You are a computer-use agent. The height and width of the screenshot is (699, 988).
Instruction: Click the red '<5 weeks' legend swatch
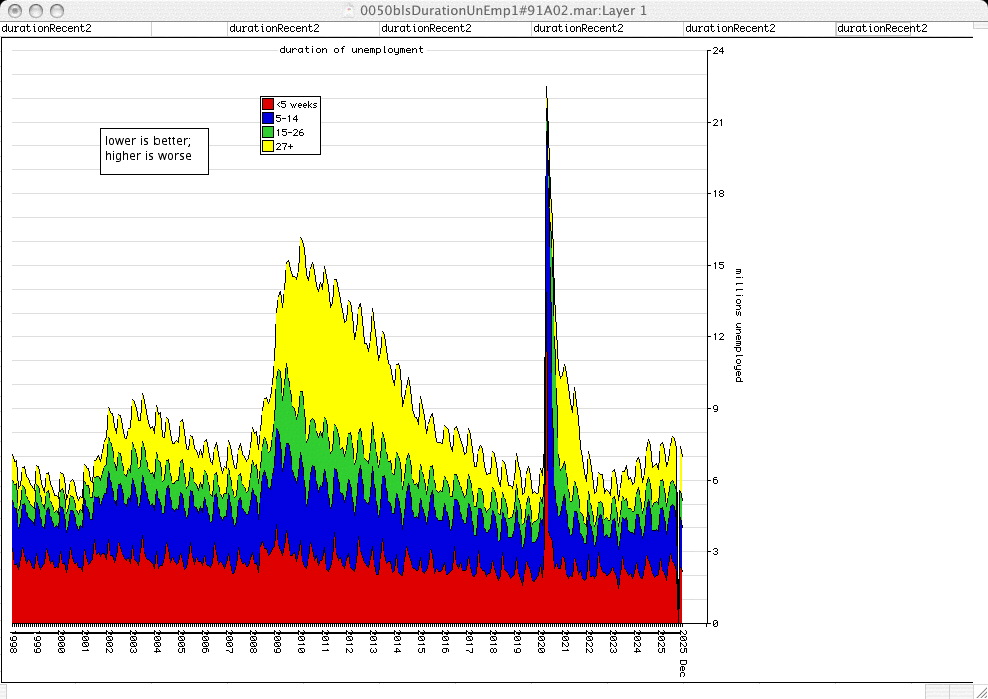click(267, 104)
